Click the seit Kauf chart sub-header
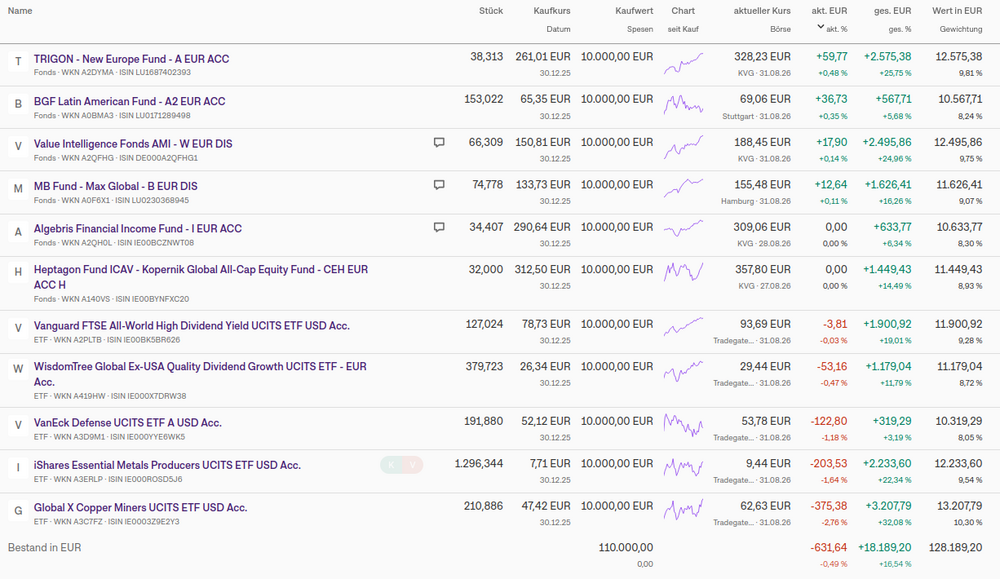Image resolution: width=1000 pixels, height=579 pixels. pos(683,29)
